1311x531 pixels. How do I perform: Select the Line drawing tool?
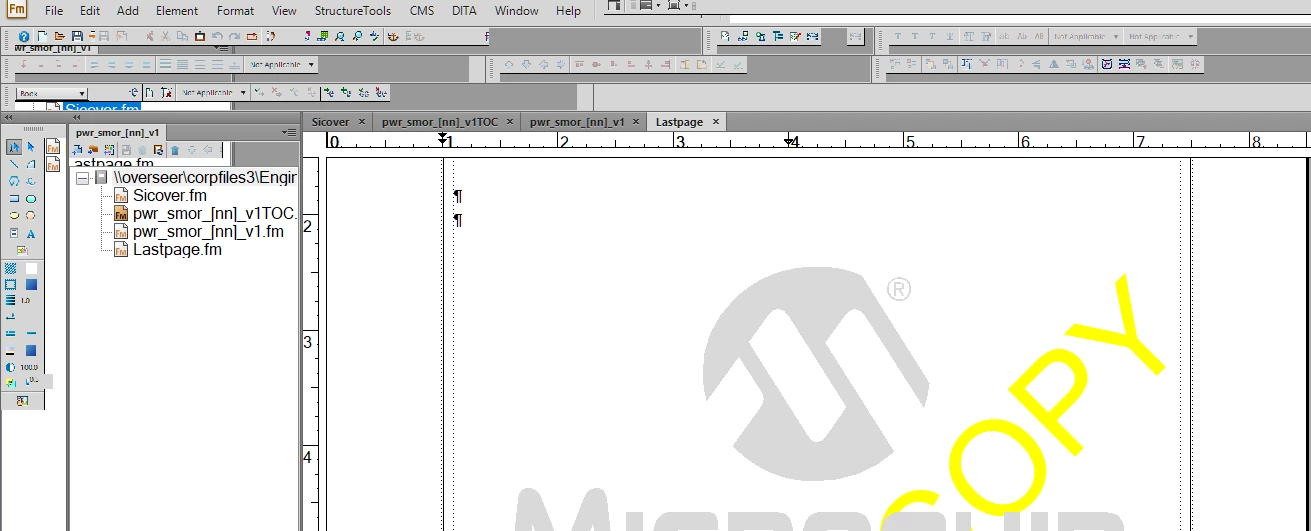[14, 164]
